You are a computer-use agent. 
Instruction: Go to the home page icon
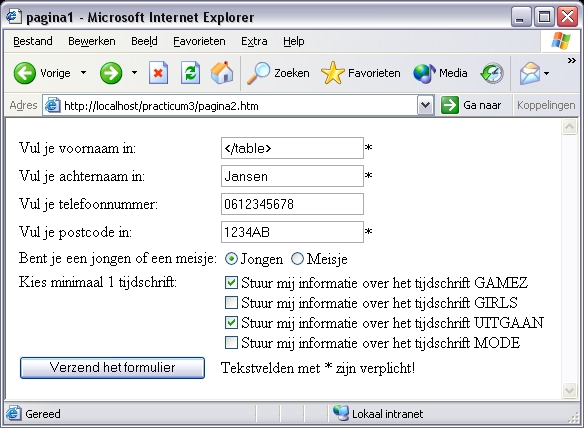[222, 72]
